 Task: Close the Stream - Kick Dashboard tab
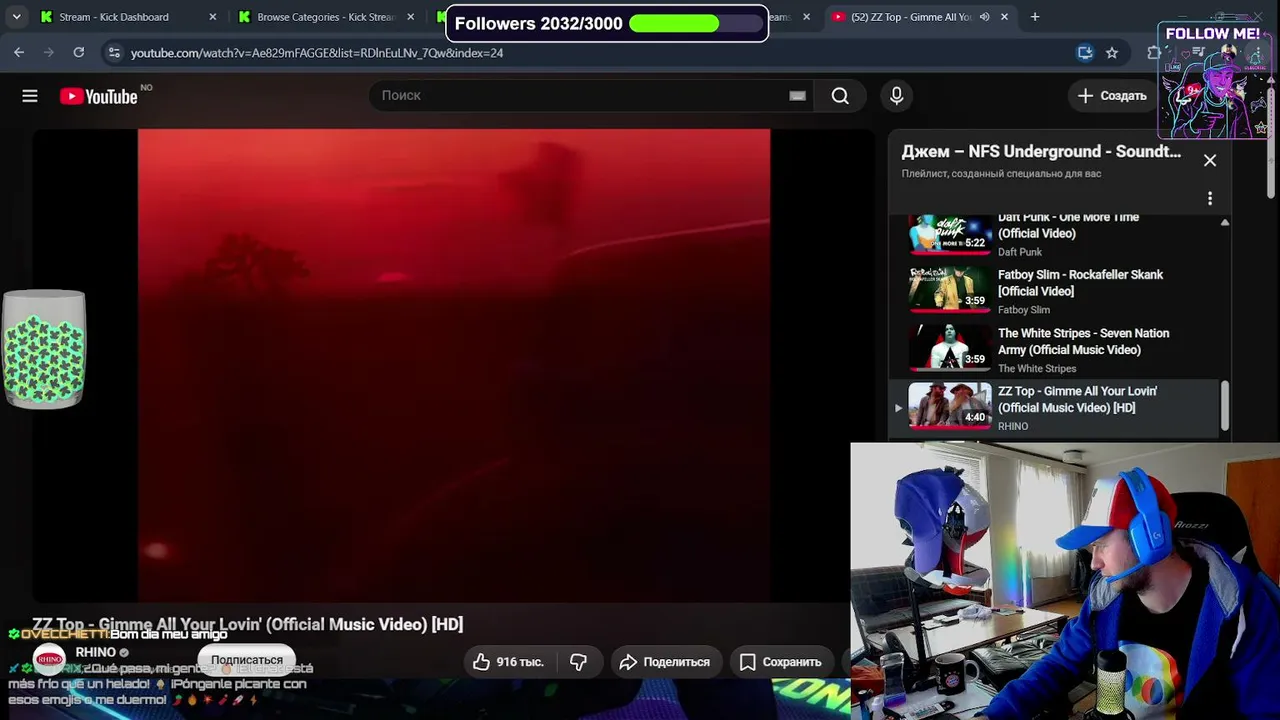click(x=212, y=16)
